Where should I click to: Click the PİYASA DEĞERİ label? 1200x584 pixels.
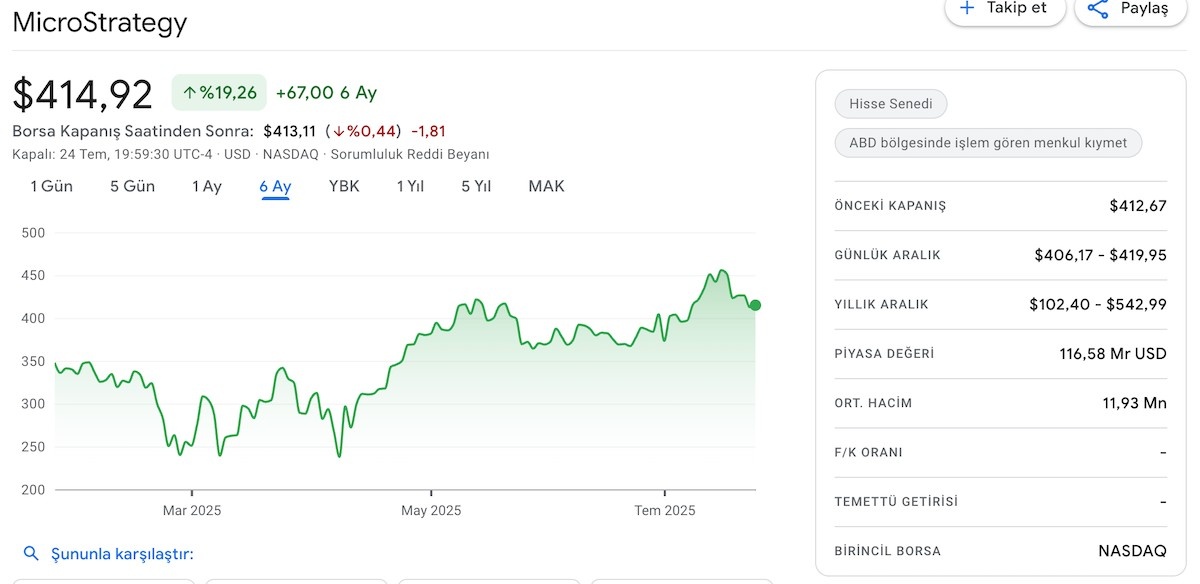[x=884, y=354]
